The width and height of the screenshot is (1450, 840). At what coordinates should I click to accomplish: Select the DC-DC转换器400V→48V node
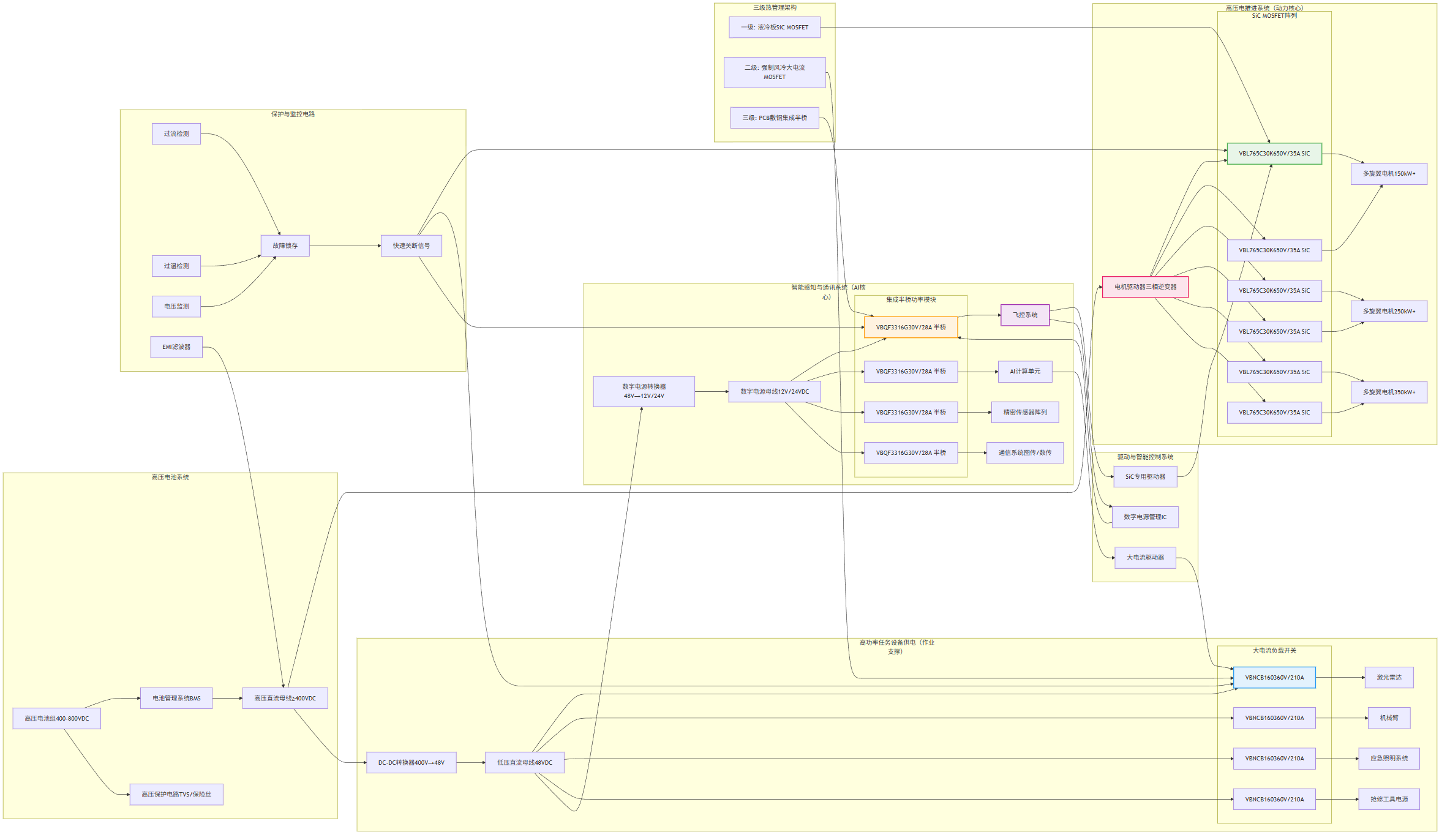pyautogui.click(x=411, y=763)
